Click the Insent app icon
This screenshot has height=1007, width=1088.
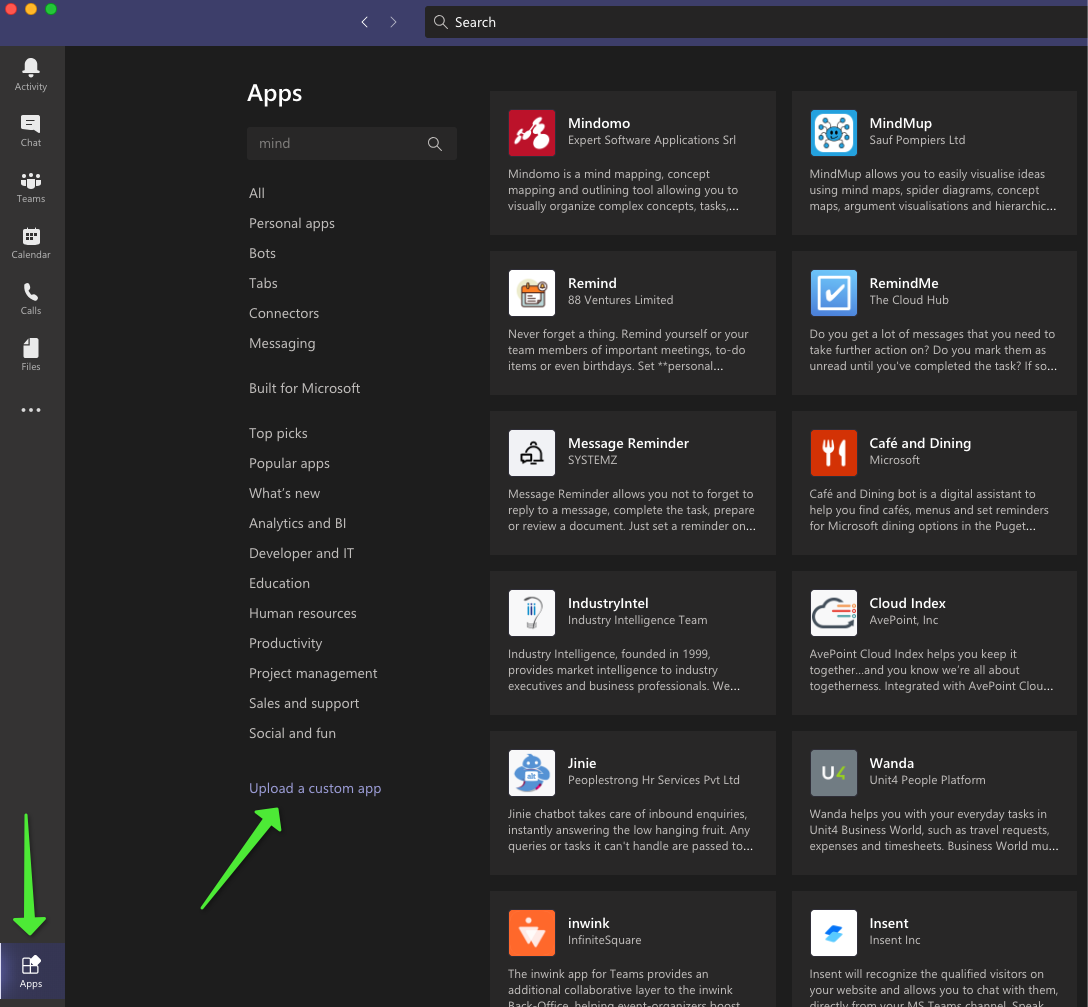pos(833,933)
